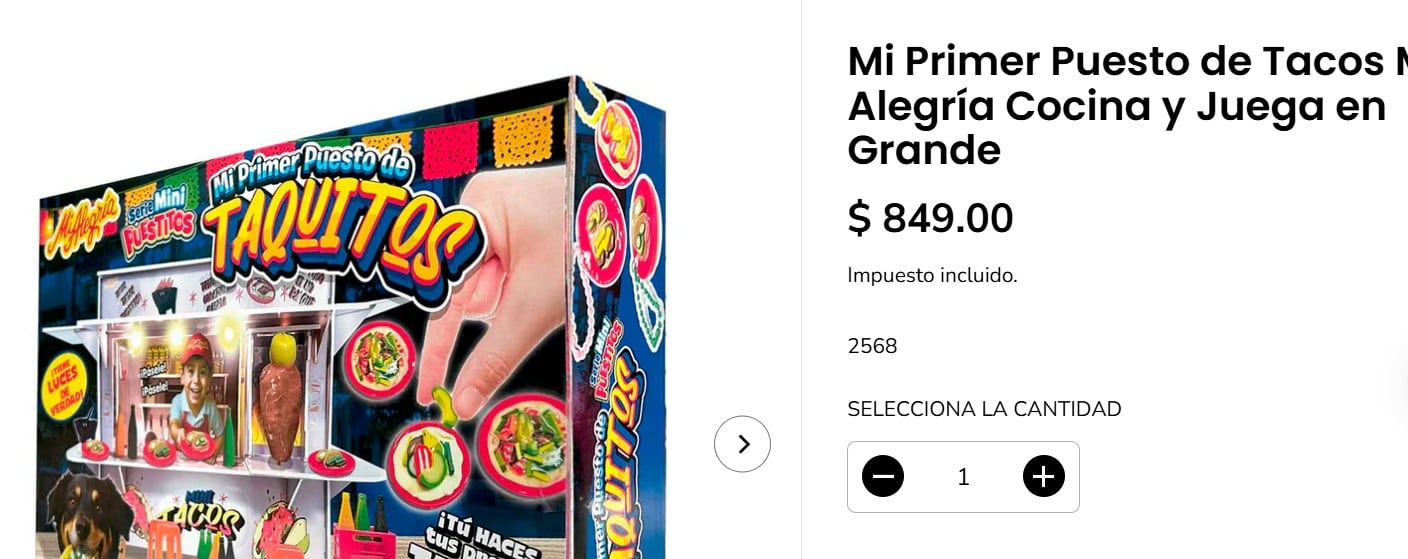Click the product title Mi Primer Puesto de Tacos
The width and height of the screenshot is (1408, 559).
(1127, 106)
